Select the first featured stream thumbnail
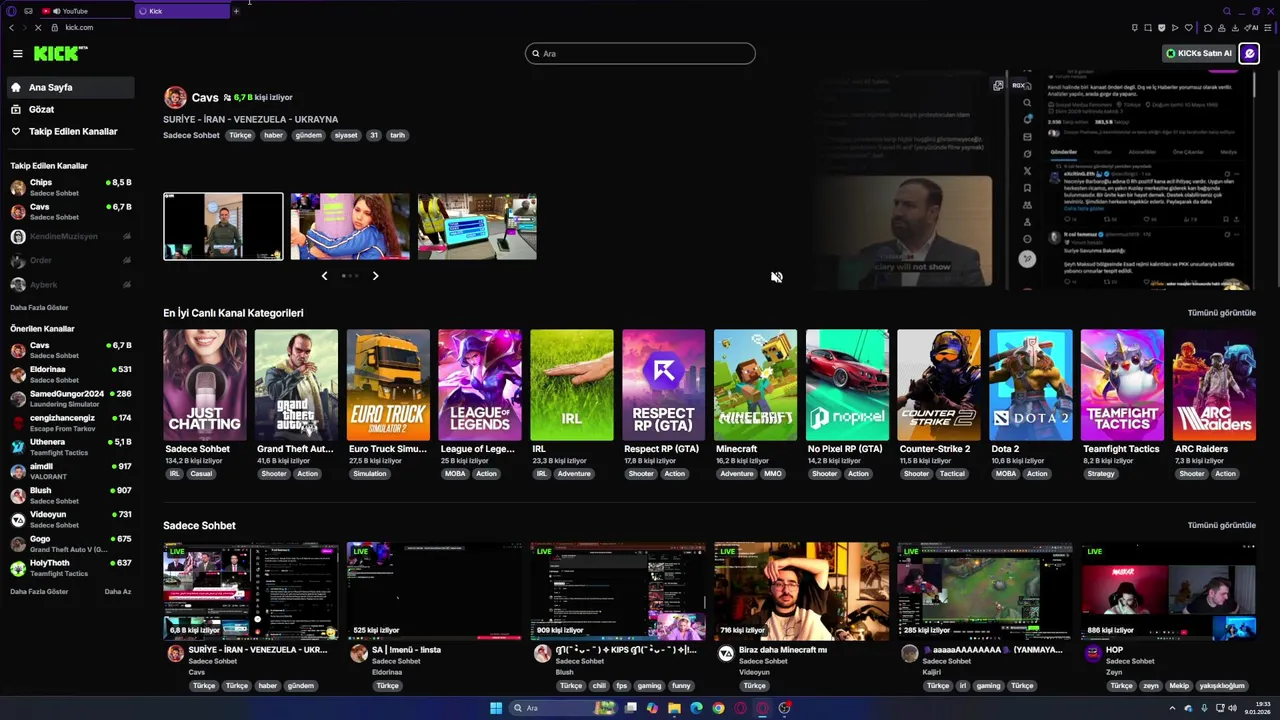 223,226
